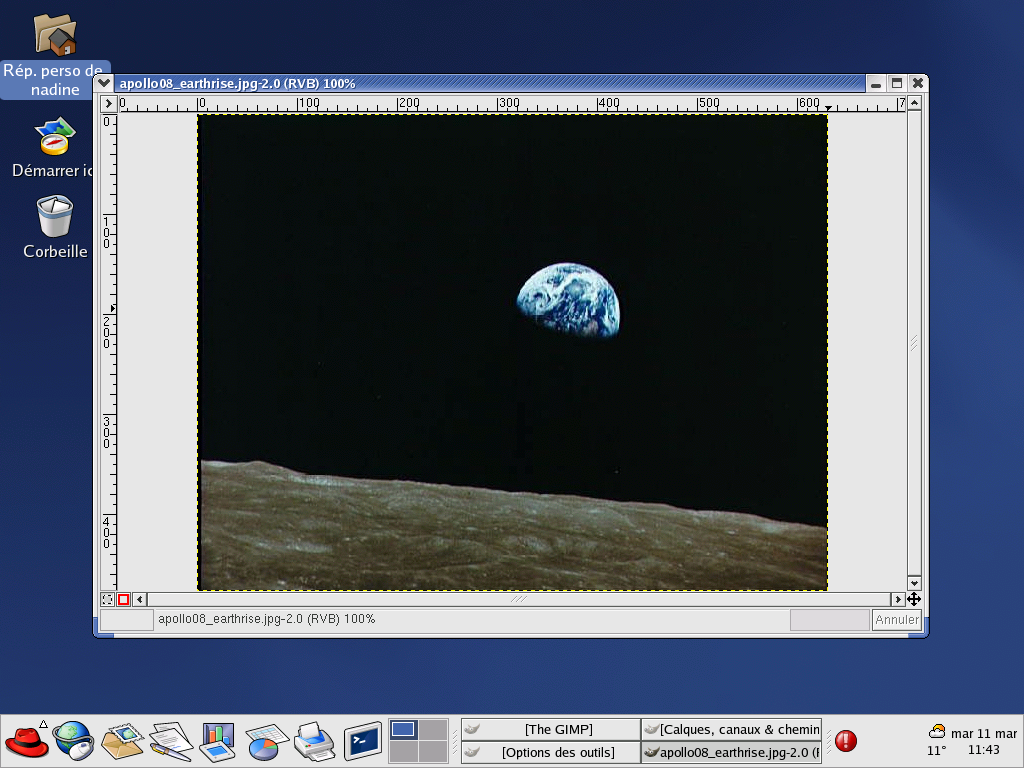Launch the presentation app panel icon
The width and height of the screenshot is (1024, 768).
(218, 741)
